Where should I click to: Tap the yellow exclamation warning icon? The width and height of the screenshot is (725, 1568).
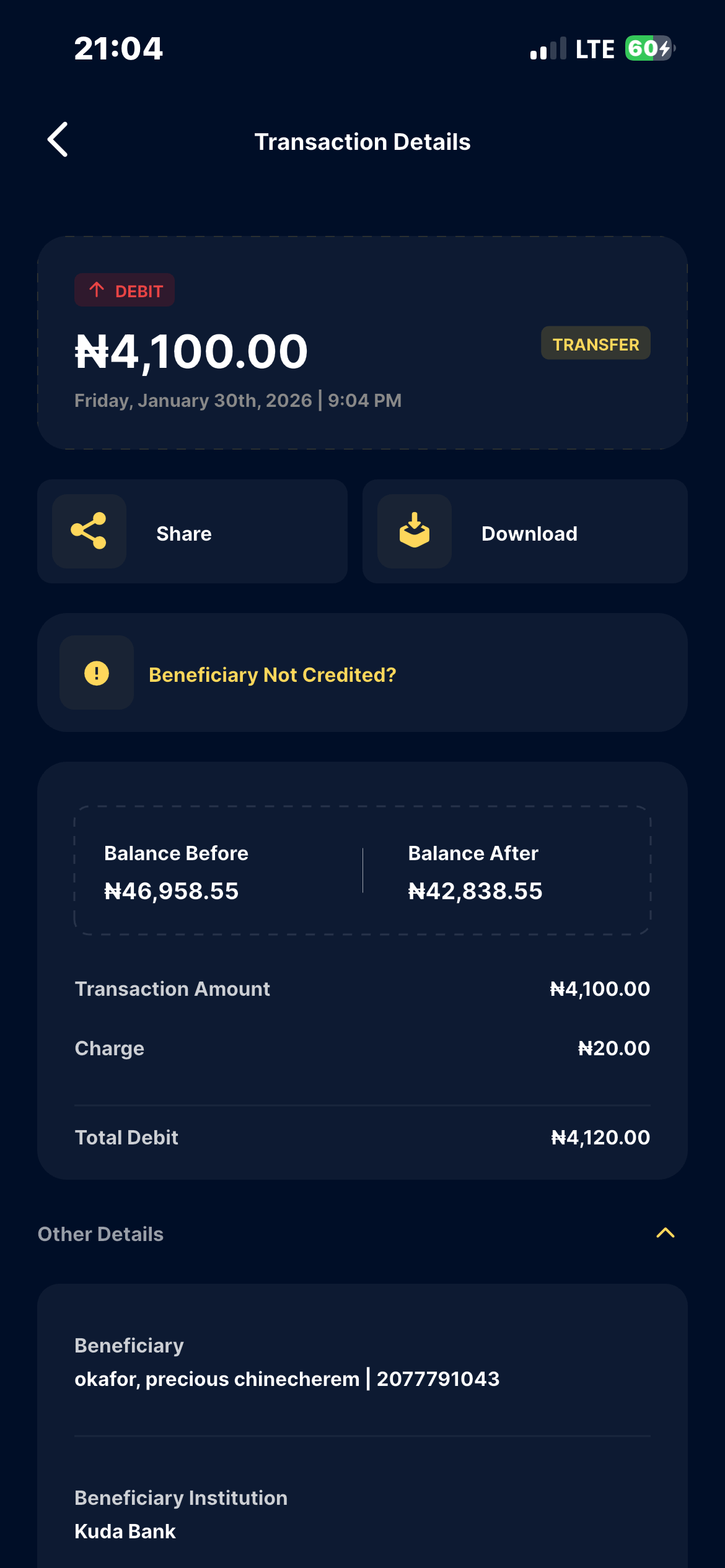[x=97, y=673]
